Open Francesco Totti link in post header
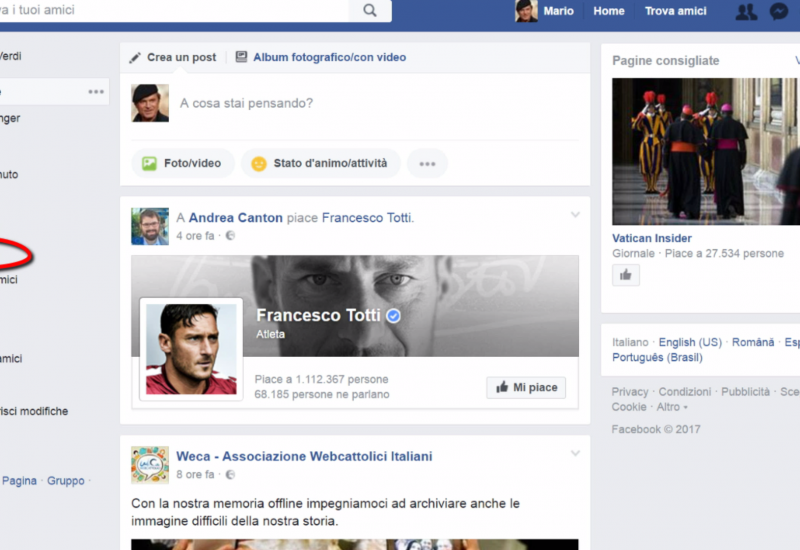 (x=367, y=218)
